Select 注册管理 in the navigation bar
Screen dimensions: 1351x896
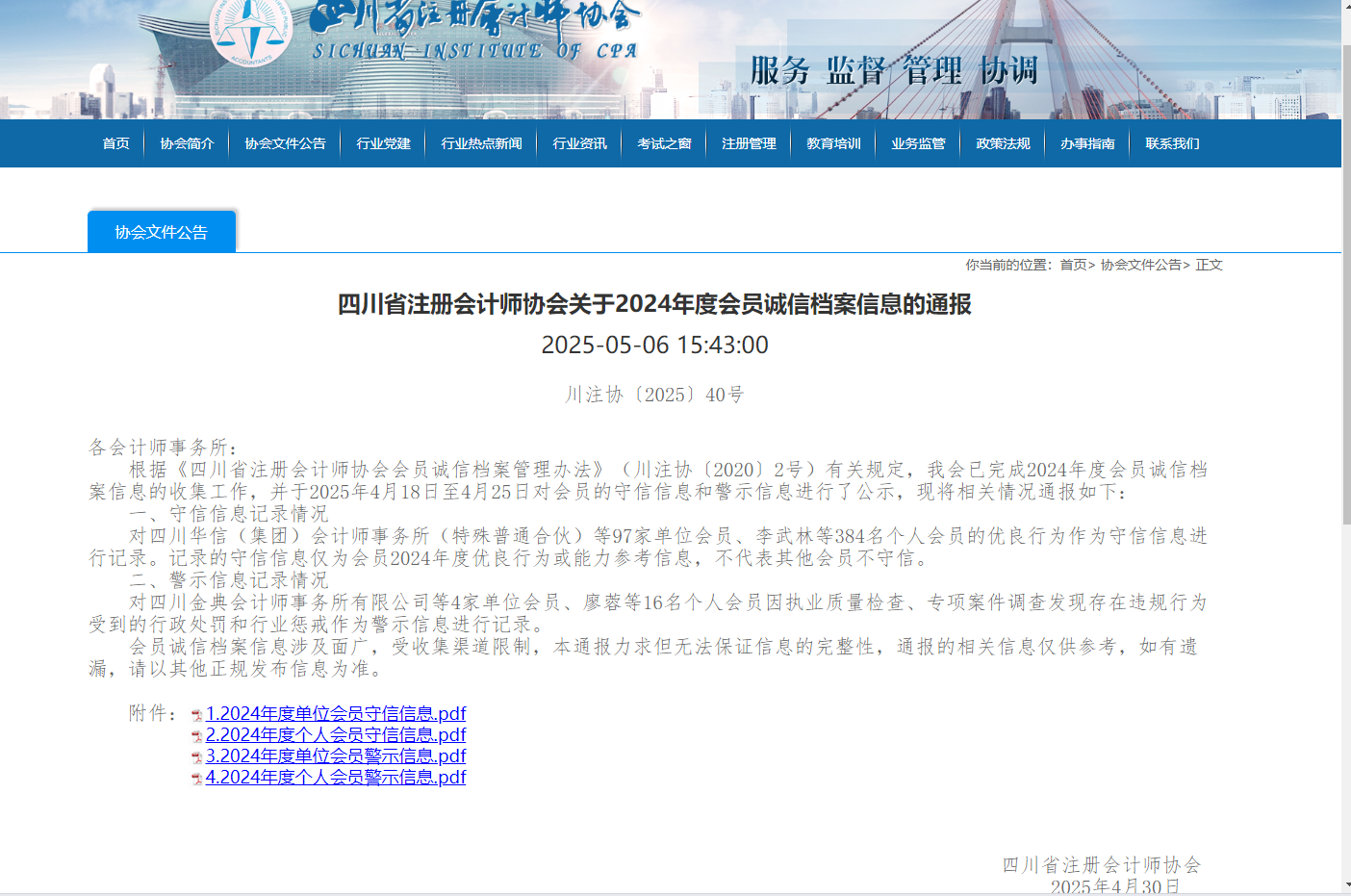click(749, 143)
